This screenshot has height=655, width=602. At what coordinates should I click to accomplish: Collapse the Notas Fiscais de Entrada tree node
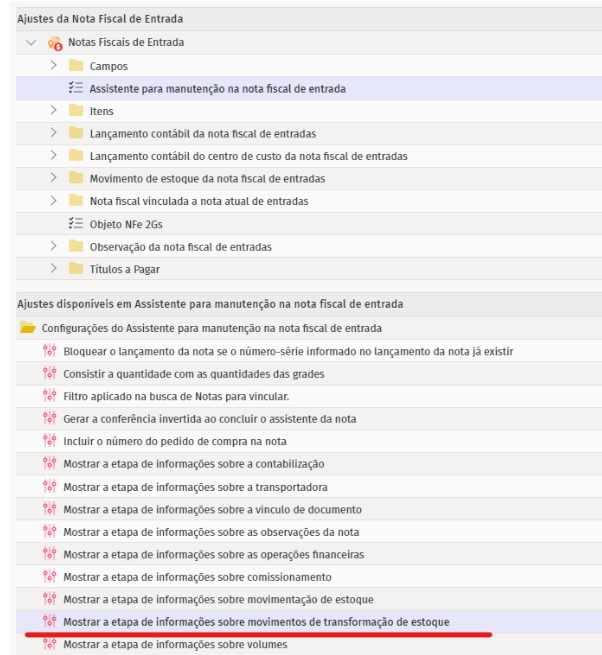[31, 43]
